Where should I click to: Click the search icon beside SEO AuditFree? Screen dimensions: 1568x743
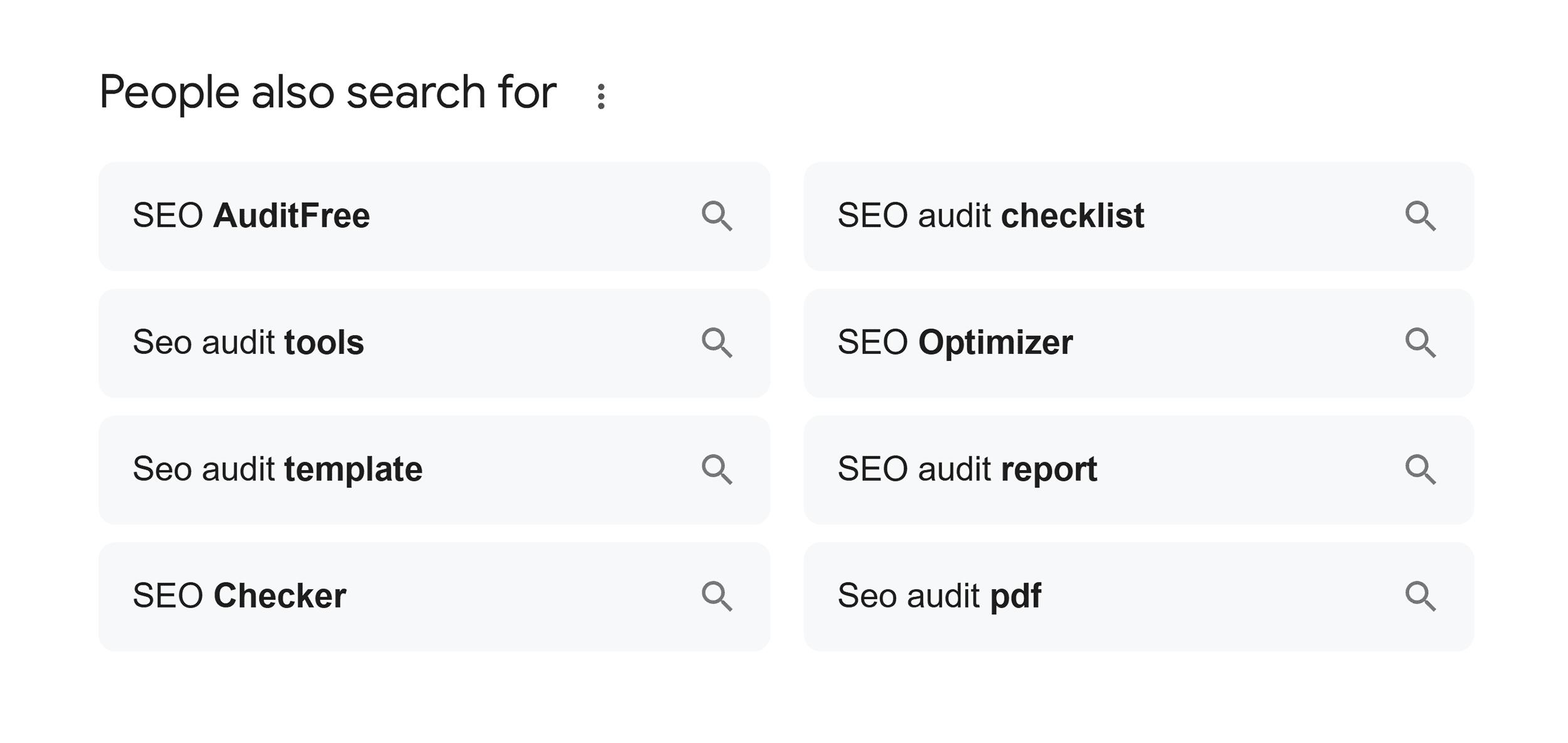pos(716,216)
